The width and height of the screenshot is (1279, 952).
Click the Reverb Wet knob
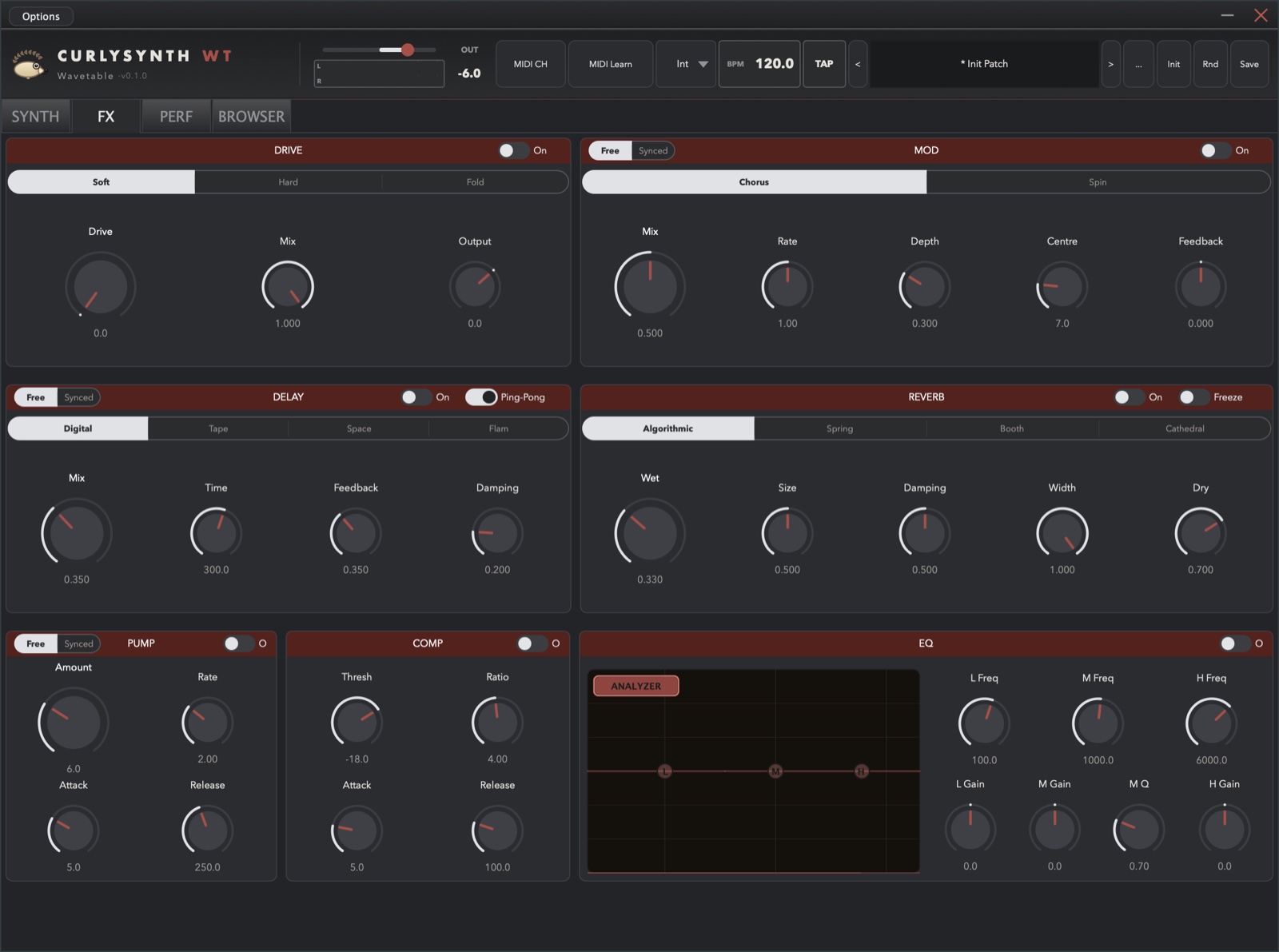pyautogui.click(x=650, y=533)
